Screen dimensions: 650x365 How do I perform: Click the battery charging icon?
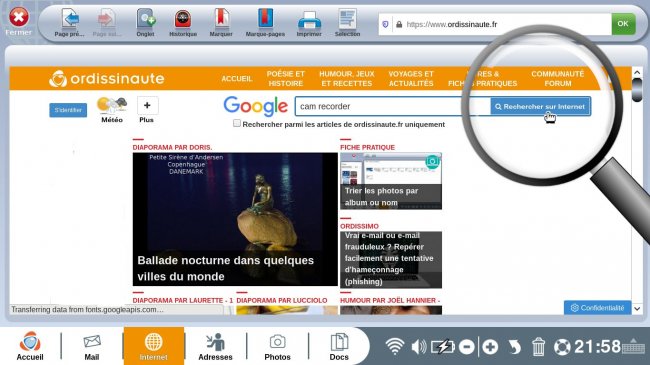[x=442, y=346]
